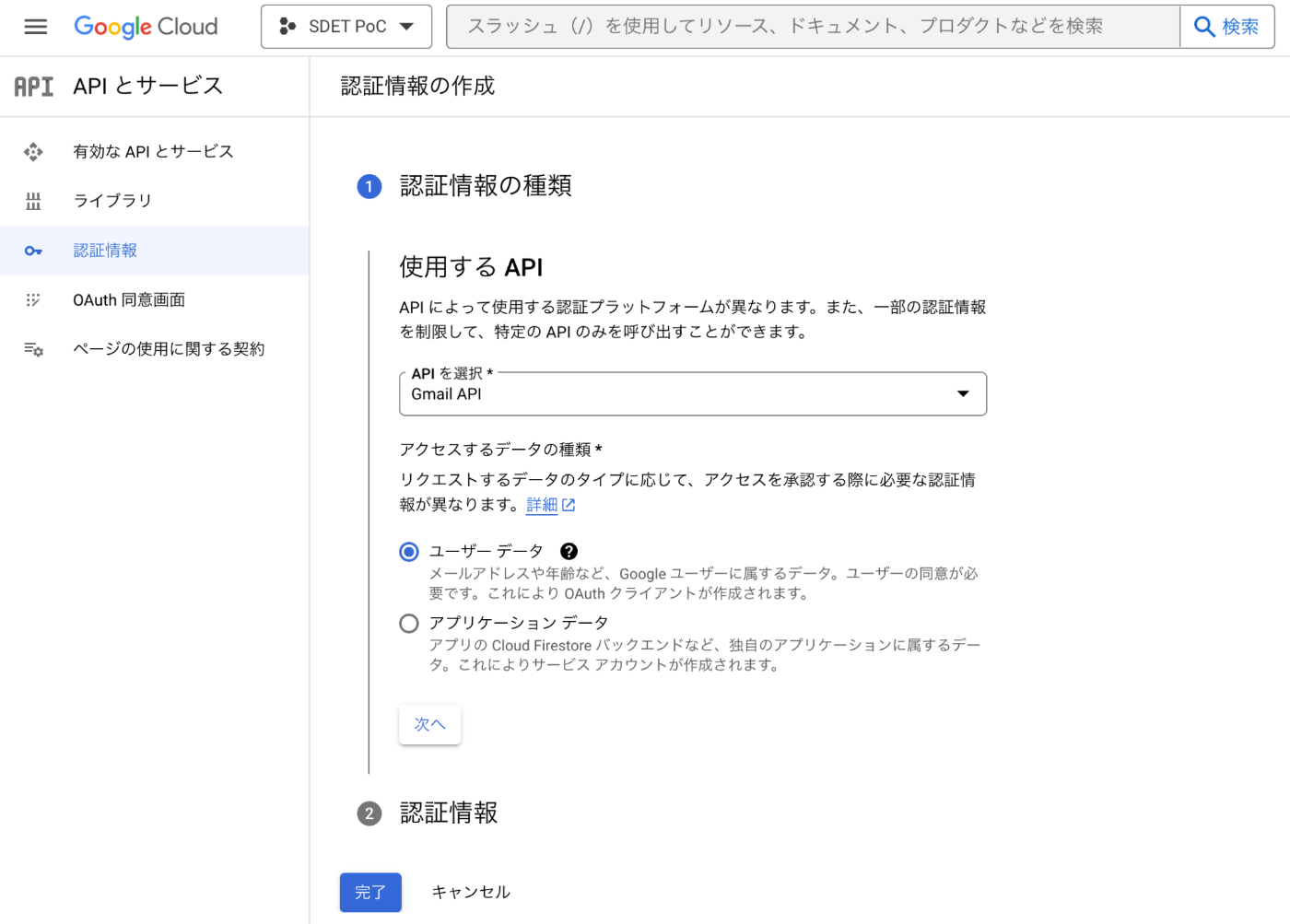The image size is (1290, 924).
Task: Select 認証情報 in the left sidebar
Action: coord(104,250)
